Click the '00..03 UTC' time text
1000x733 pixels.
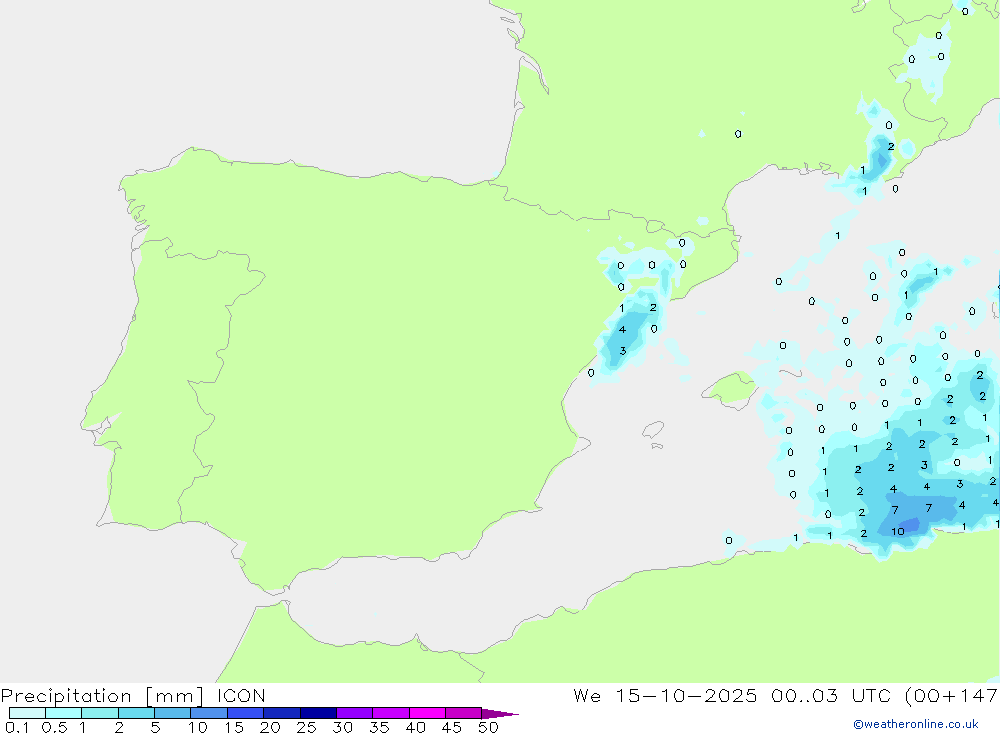[831, 696]
